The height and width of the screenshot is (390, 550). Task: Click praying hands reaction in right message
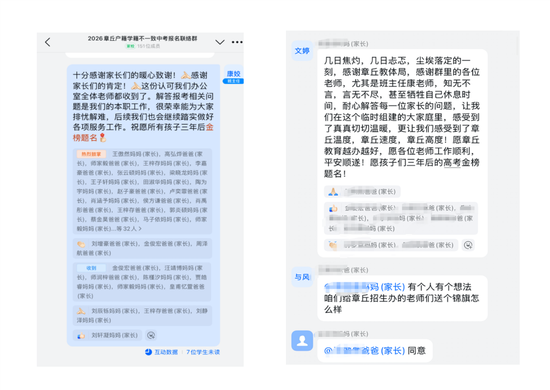[x=362, y=191]
